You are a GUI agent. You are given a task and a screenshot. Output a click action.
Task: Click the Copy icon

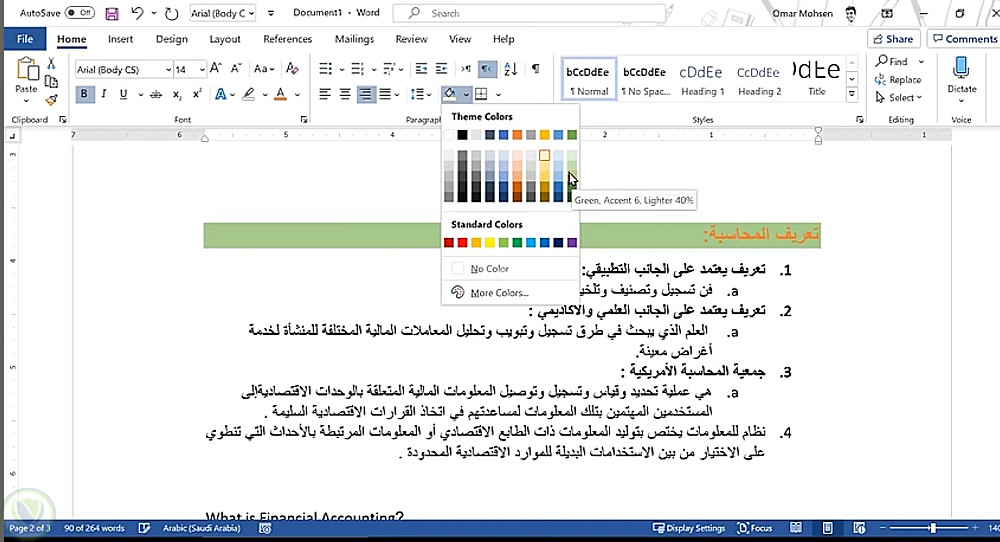pos(51,82)
